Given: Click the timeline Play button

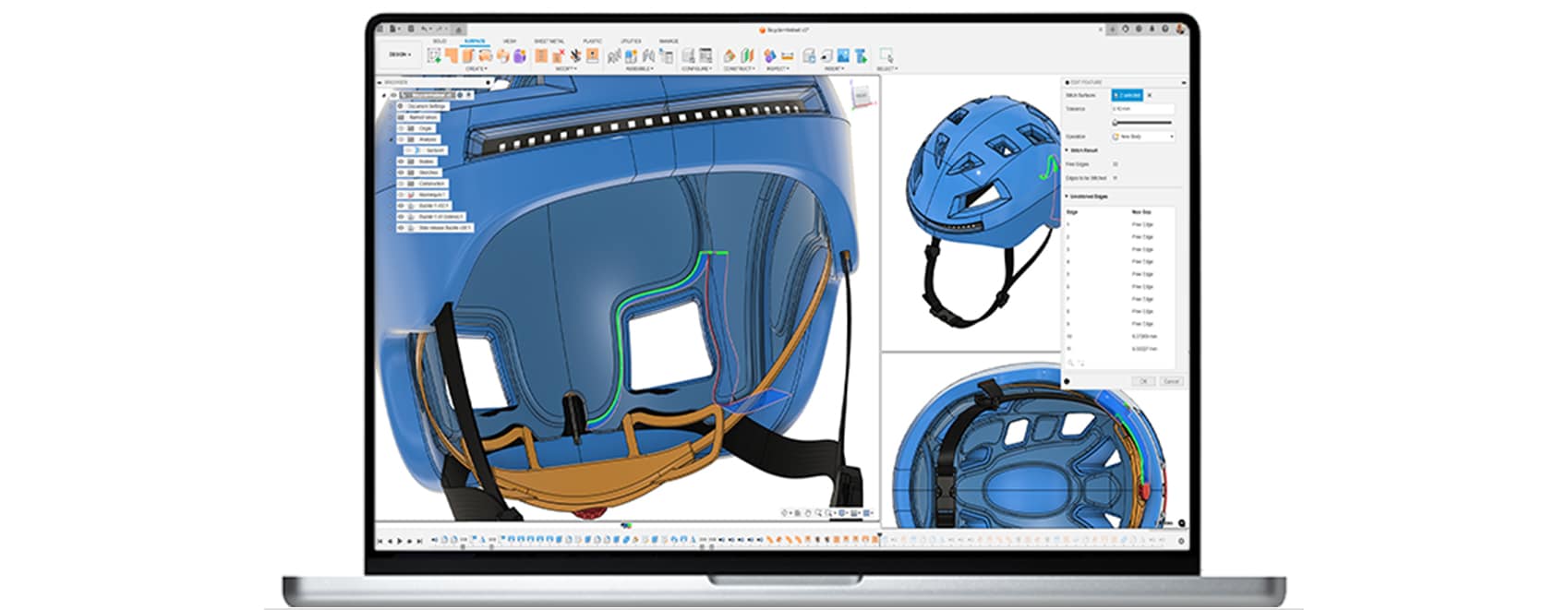Looking at the screenshot, I should [400, 541].
